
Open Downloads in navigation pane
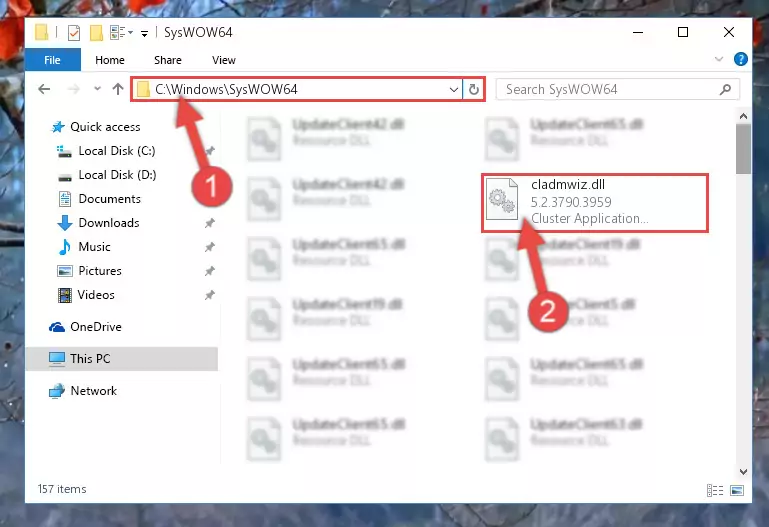click(109, 223)
